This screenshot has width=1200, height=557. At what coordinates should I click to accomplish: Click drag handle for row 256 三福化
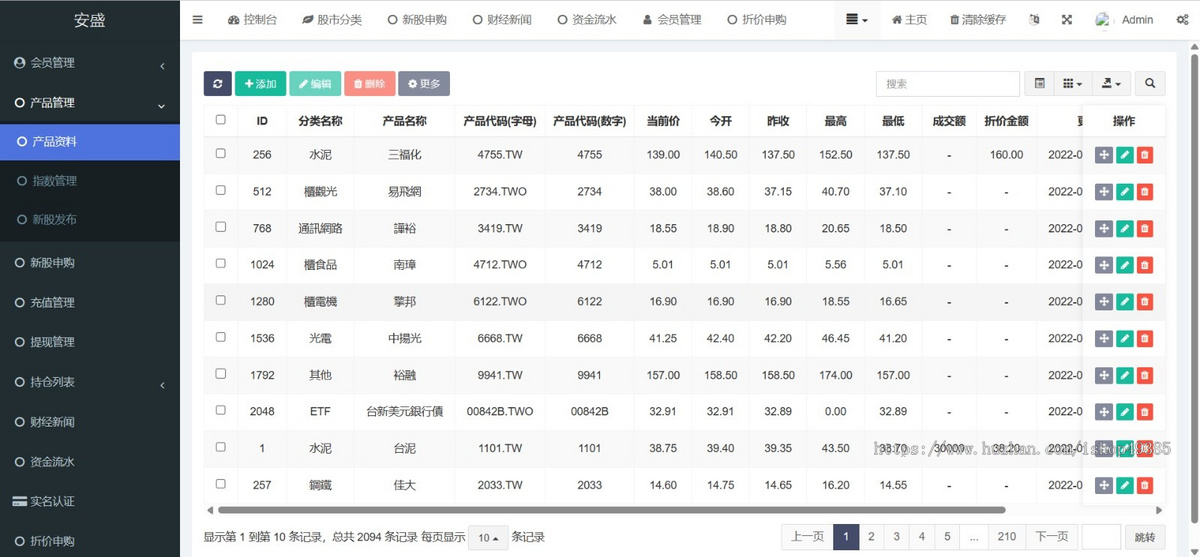(x=1104, y=154)
